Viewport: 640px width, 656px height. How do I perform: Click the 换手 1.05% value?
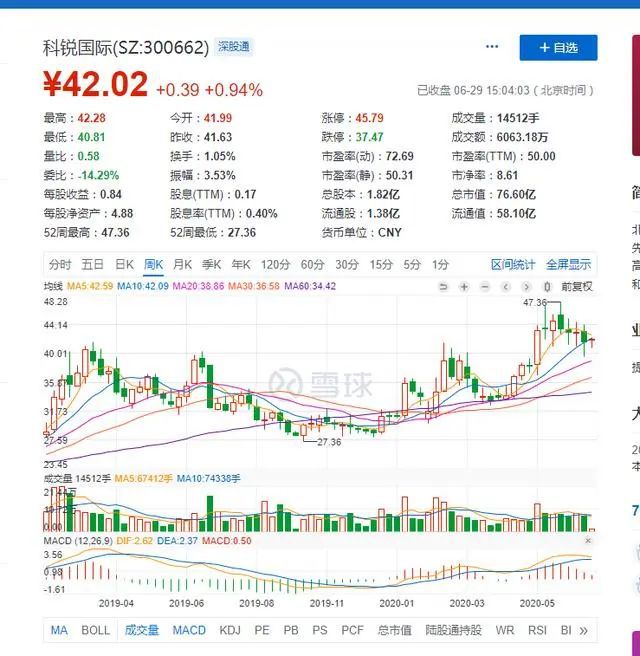click(x=220, y=156)
